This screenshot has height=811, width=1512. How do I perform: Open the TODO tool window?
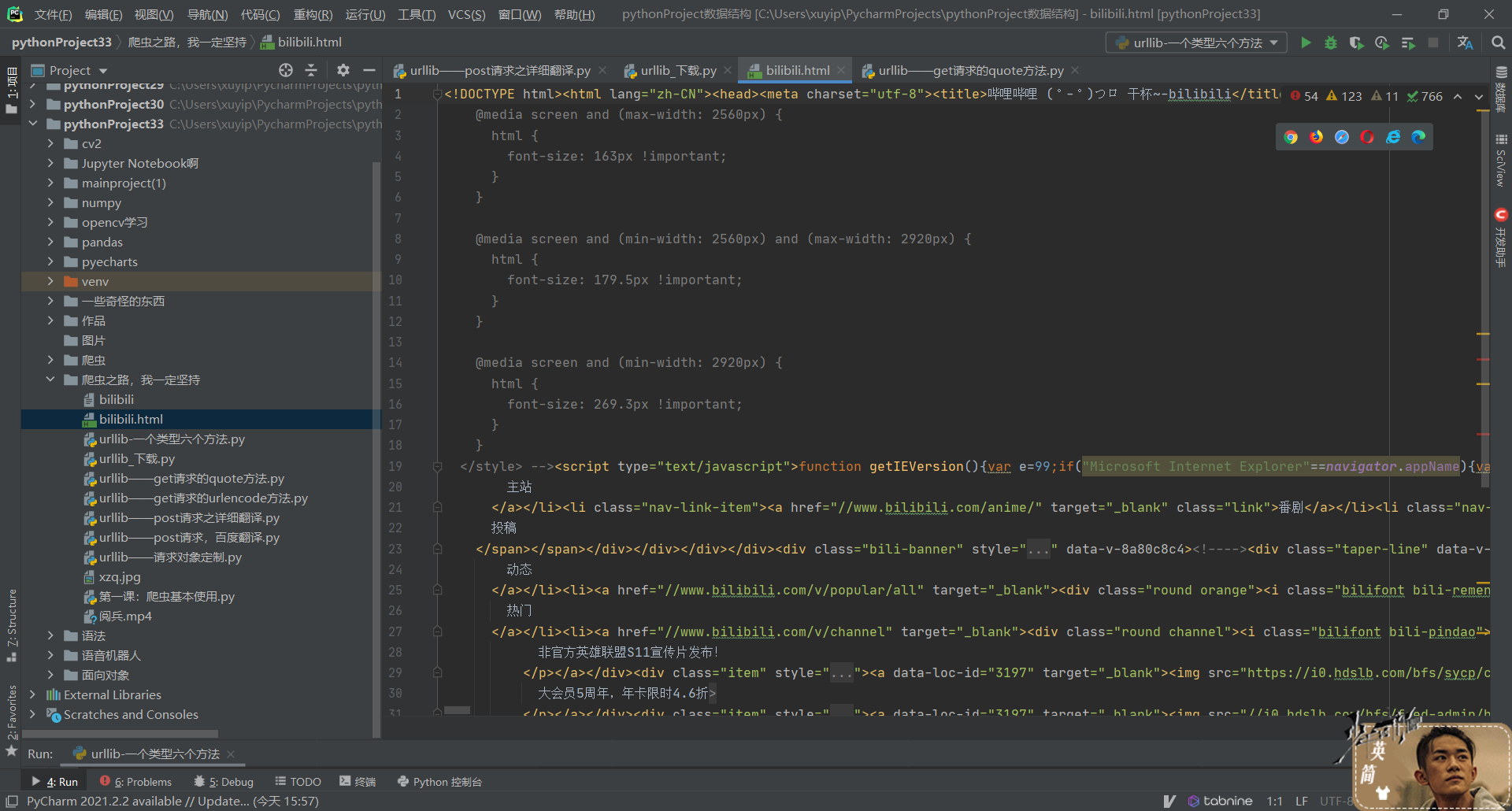point(298,782)
